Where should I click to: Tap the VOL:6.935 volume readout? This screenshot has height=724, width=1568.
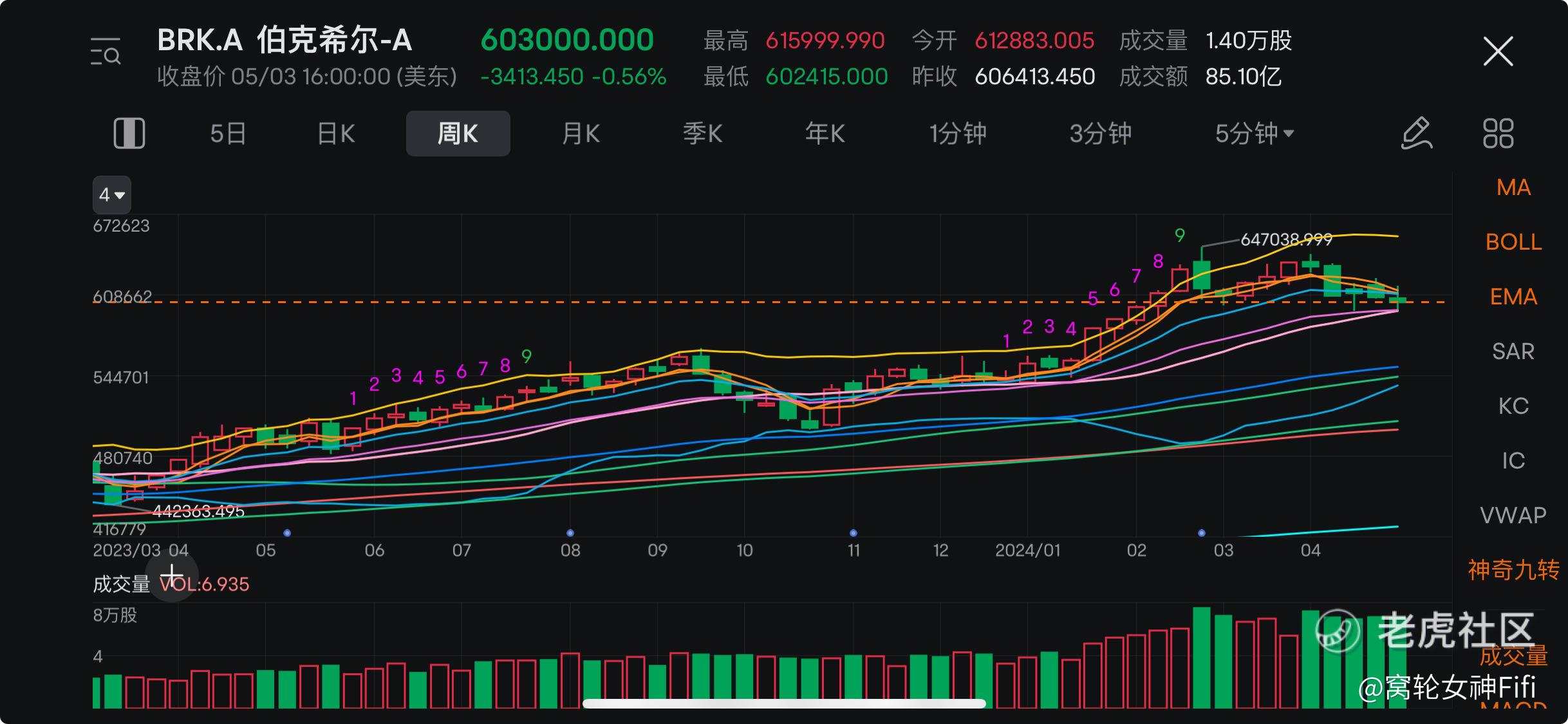point(204,584)
